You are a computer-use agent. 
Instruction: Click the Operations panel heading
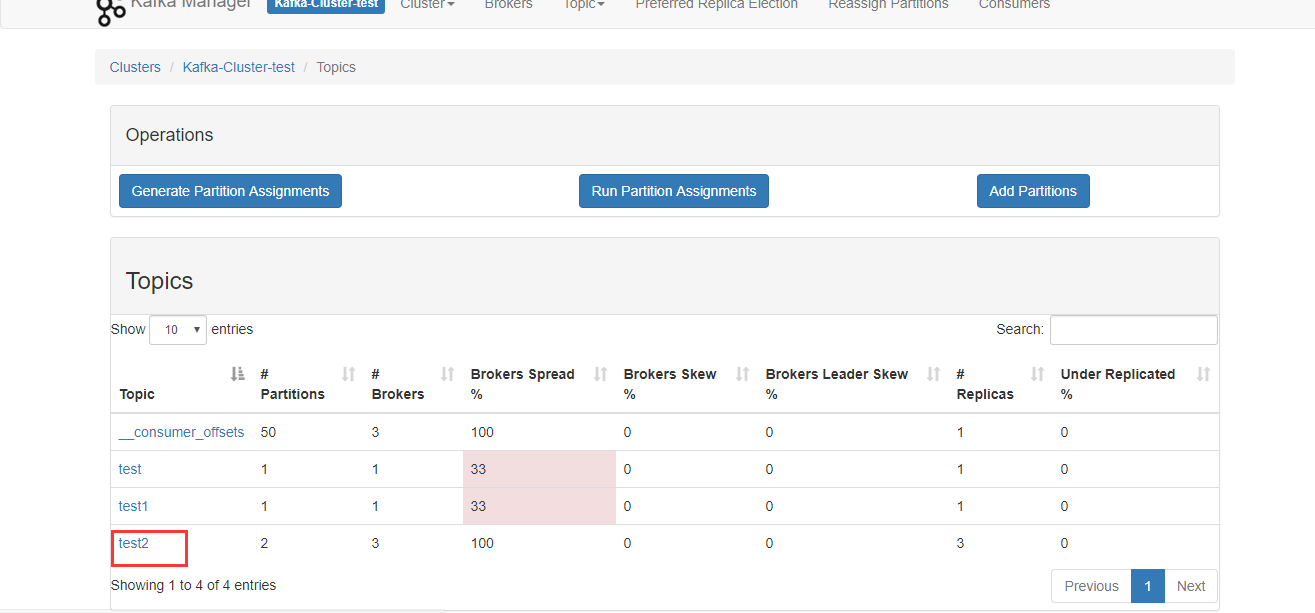169,135
